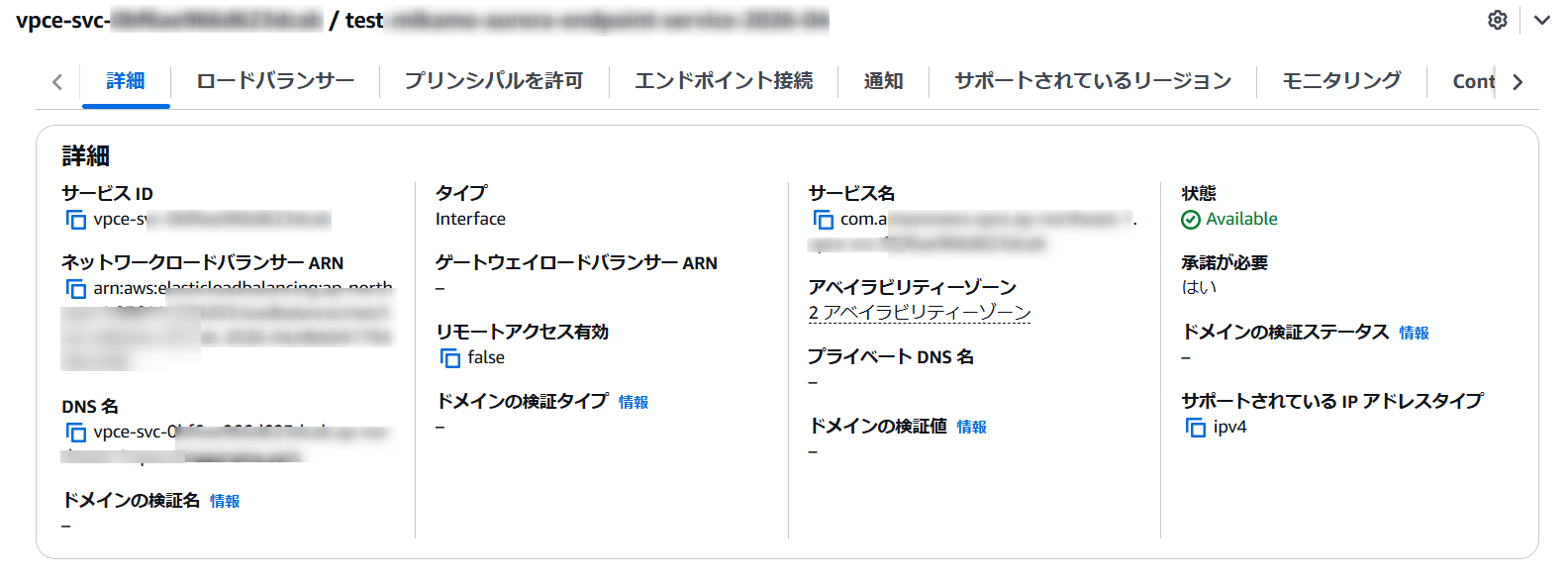This screenshot has width=1568, height=582.
Task: Switch to the モニタリング tab
Action: [1341, 81]
